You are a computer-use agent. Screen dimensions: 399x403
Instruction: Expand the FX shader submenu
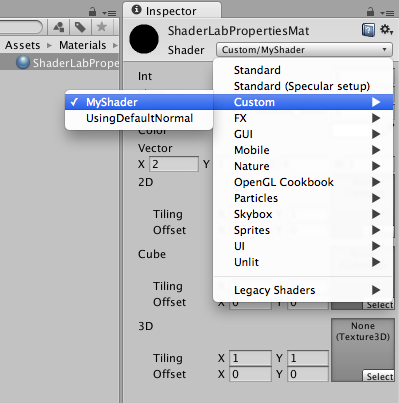click(303, 118)
